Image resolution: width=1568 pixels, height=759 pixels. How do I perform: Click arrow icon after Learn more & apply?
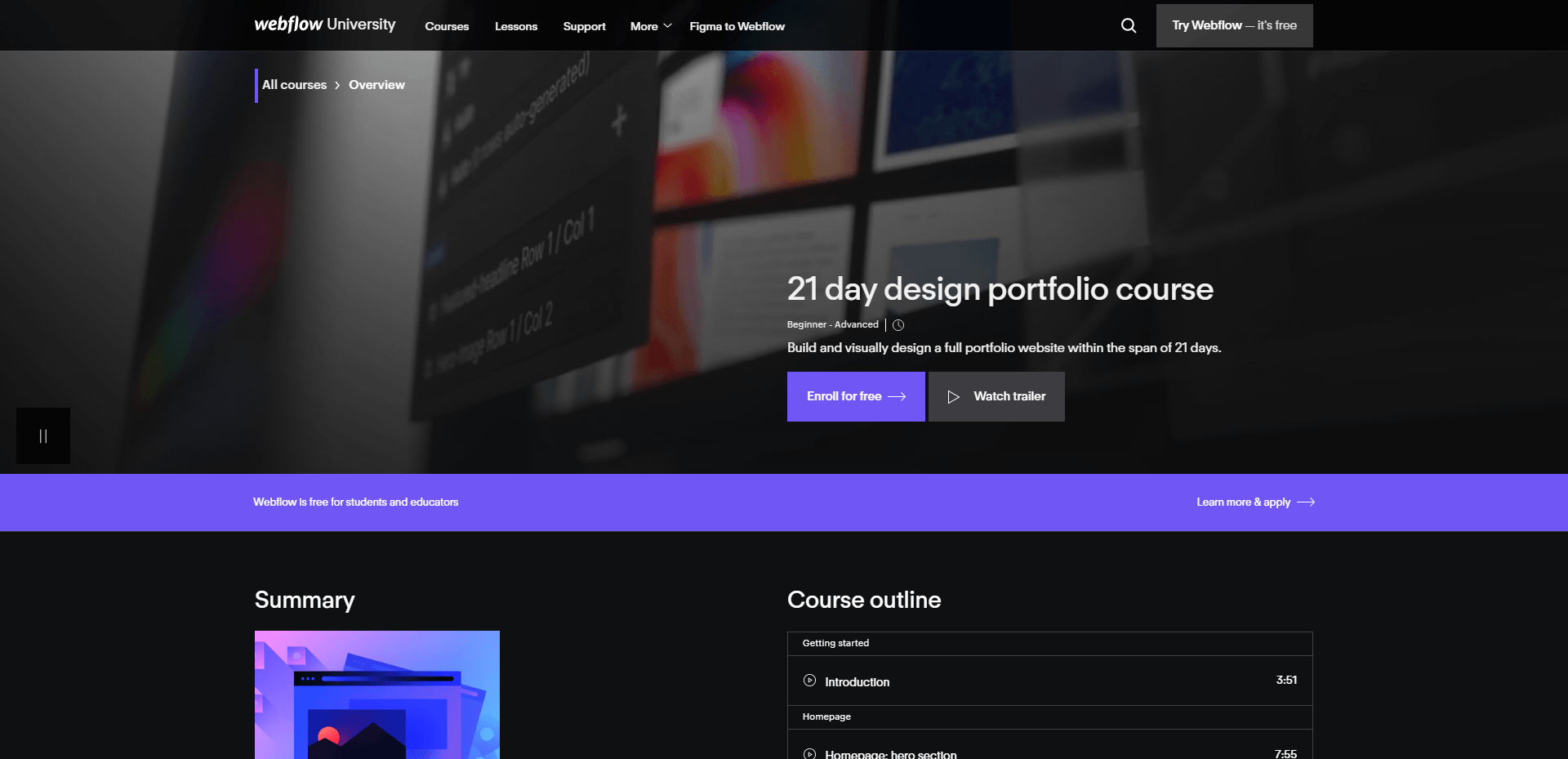[1306, 502]
